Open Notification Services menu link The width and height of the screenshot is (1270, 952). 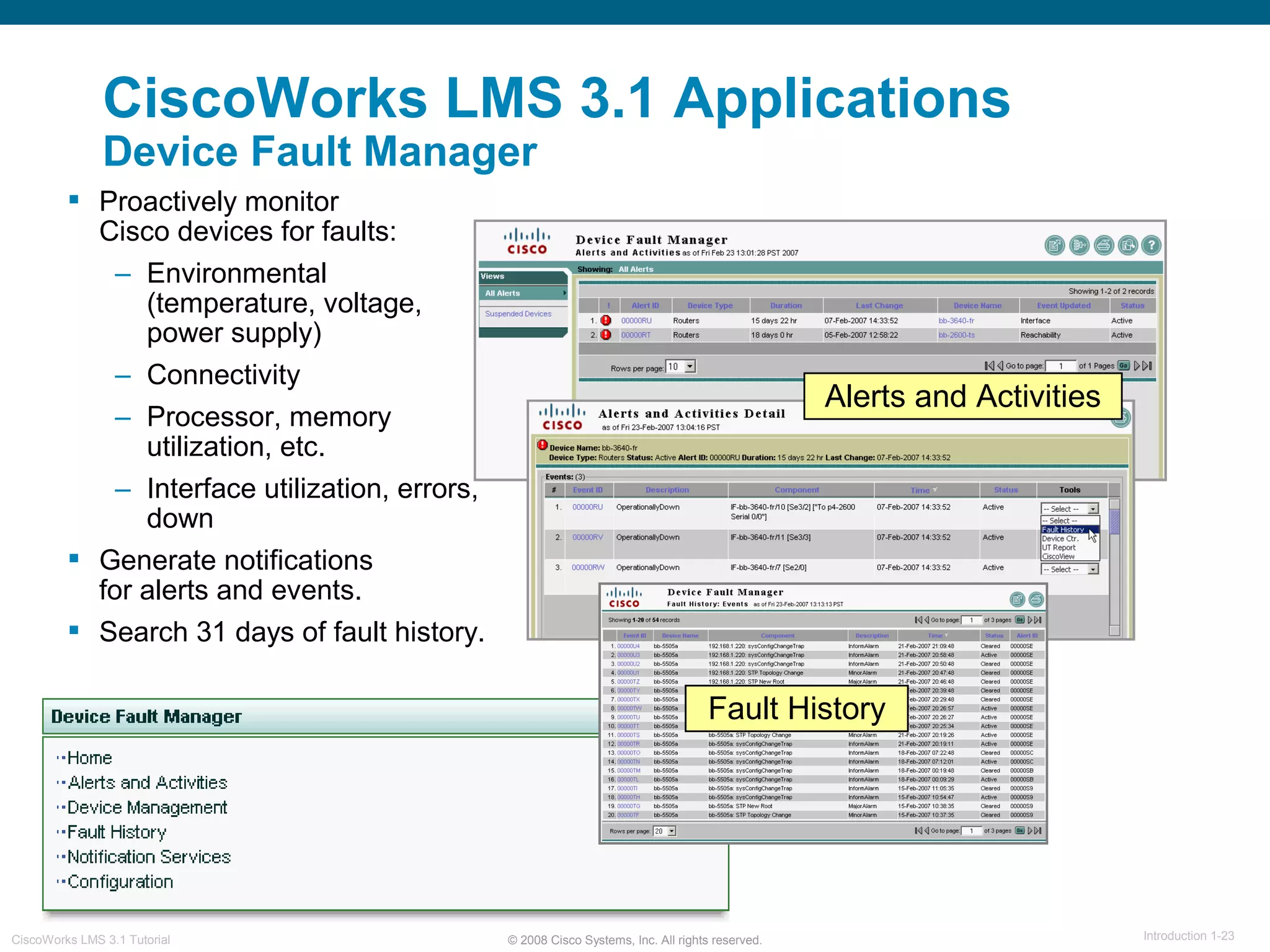pos(149,857)
